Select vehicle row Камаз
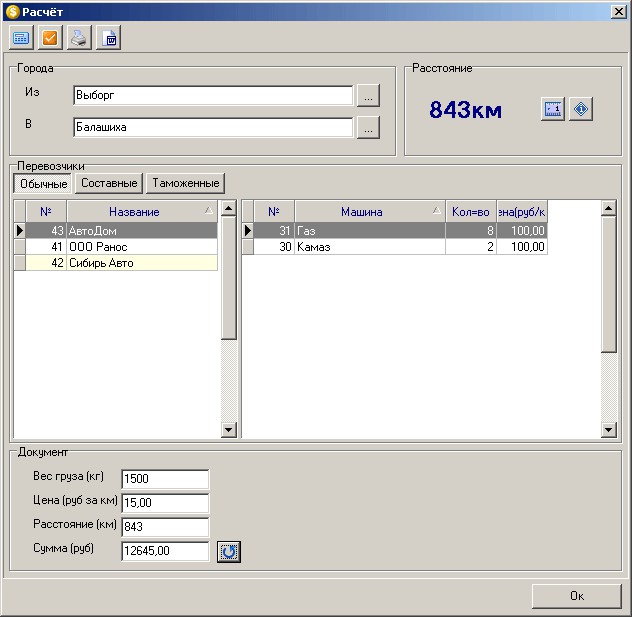 click(x=395, y=247)
